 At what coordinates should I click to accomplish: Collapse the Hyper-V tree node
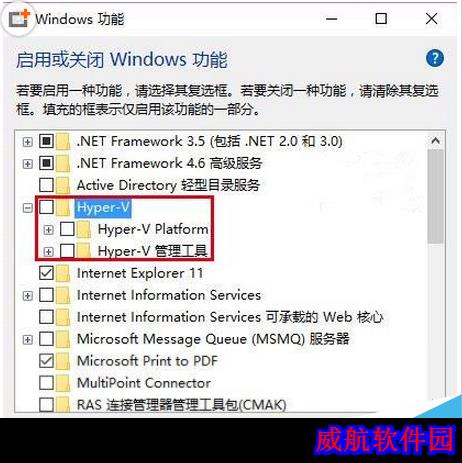point(28,208)
